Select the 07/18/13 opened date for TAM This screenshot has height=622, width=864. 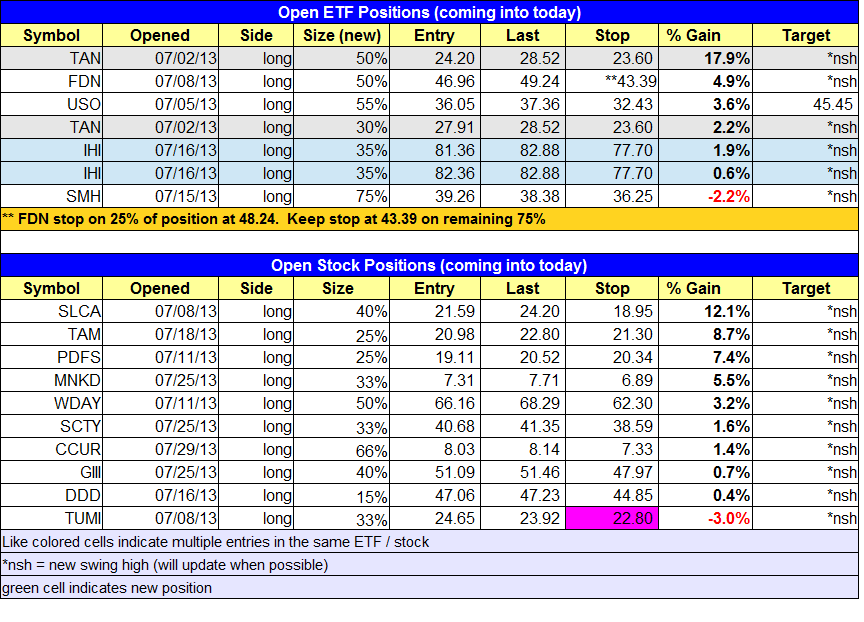coord(160,334)
